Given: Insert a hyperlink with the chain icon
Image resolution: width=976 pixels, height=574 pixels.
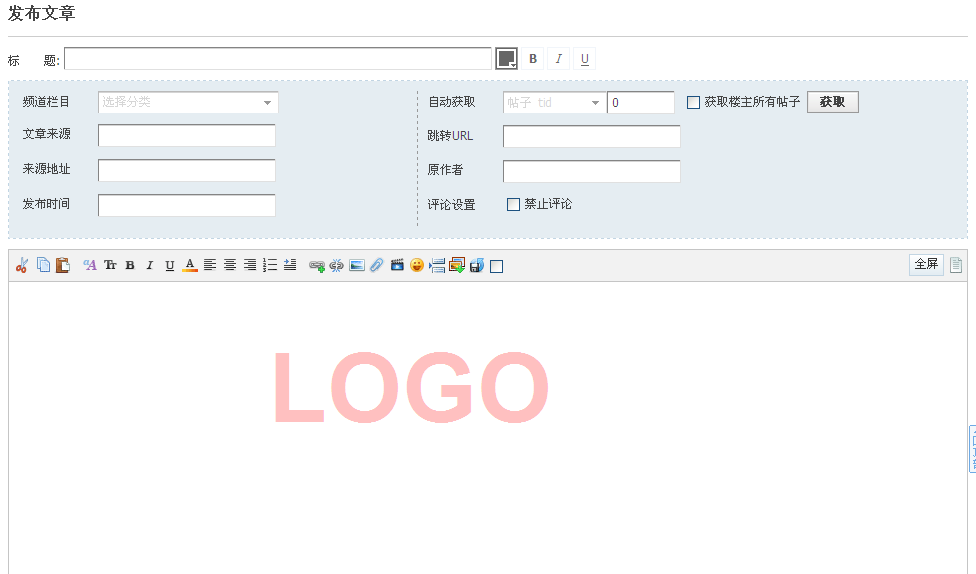Looking at the screenshot, I should coord(317,266).
